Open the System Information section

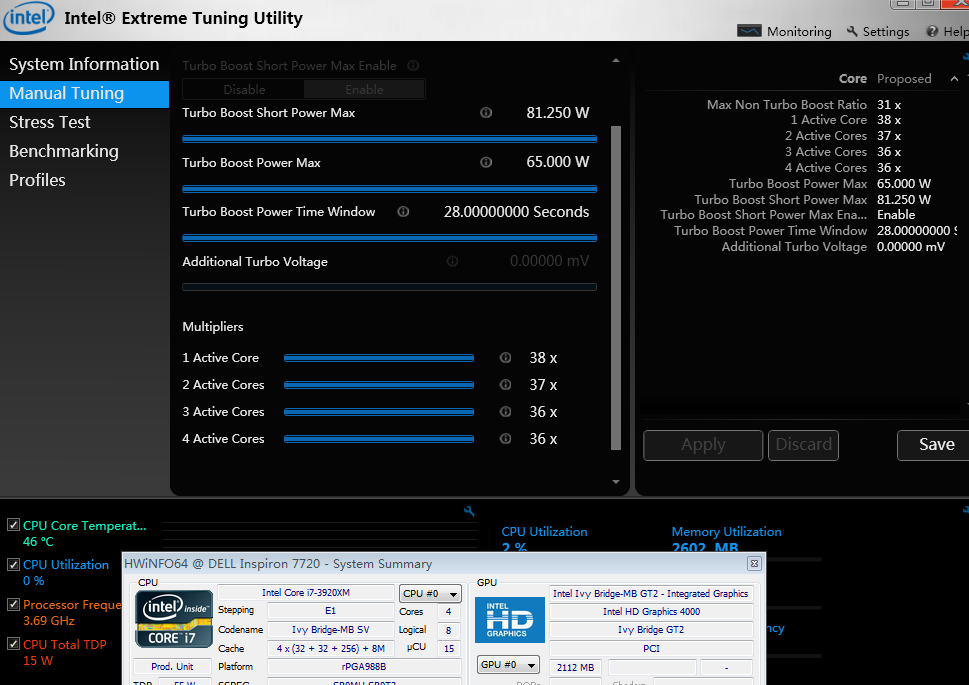84,64
